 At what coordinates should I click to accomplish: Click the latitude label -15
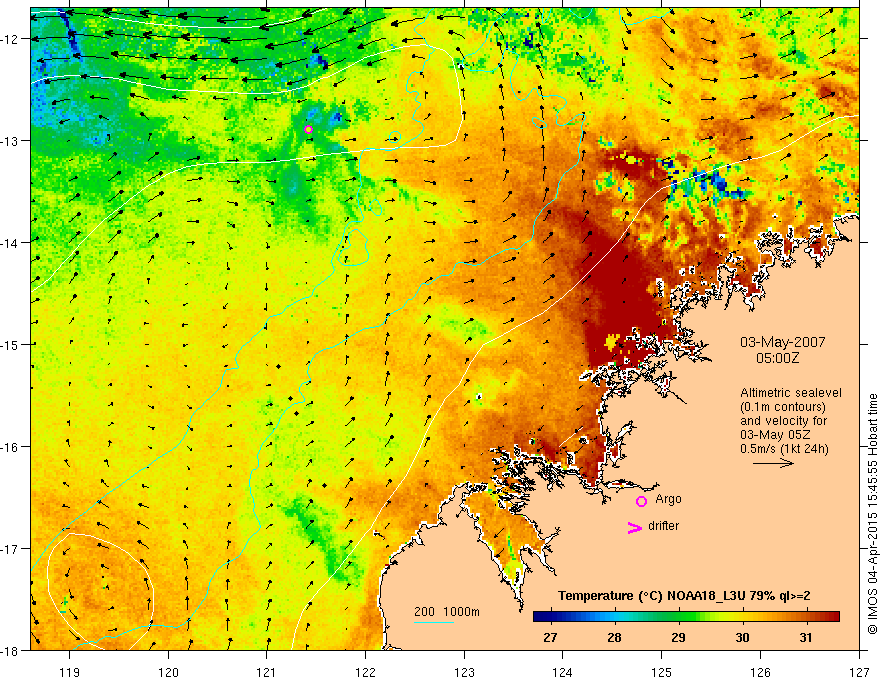[10, 344]
